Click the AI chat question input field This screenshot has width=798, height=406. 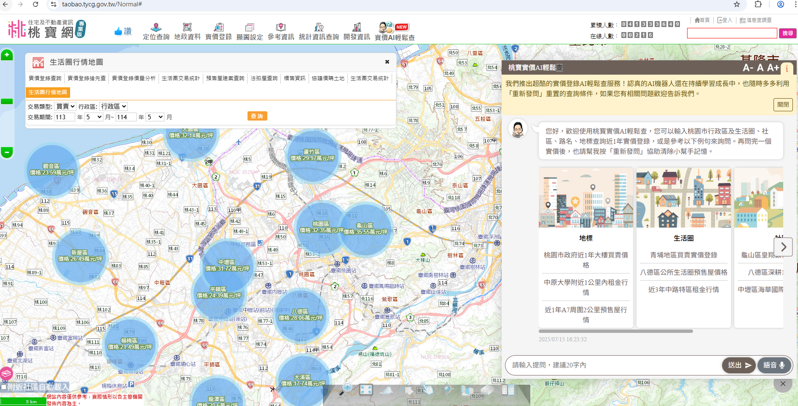(x=612, y=365)
